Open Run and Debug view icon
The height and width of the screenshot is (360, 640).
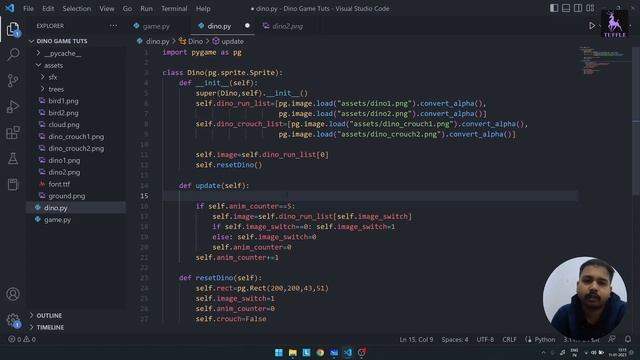pyautogui.click(x=13, y=107)
